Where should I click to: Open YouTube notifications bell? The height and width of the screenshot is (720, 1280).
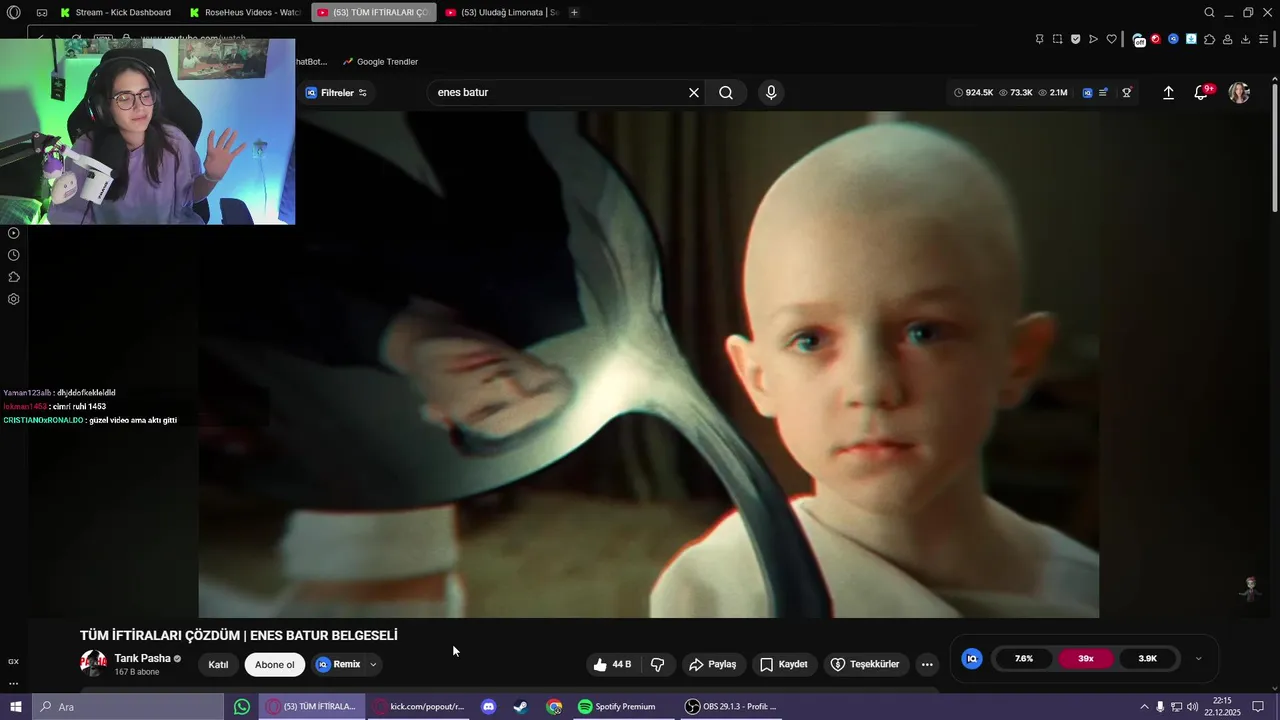point(1202,92)
